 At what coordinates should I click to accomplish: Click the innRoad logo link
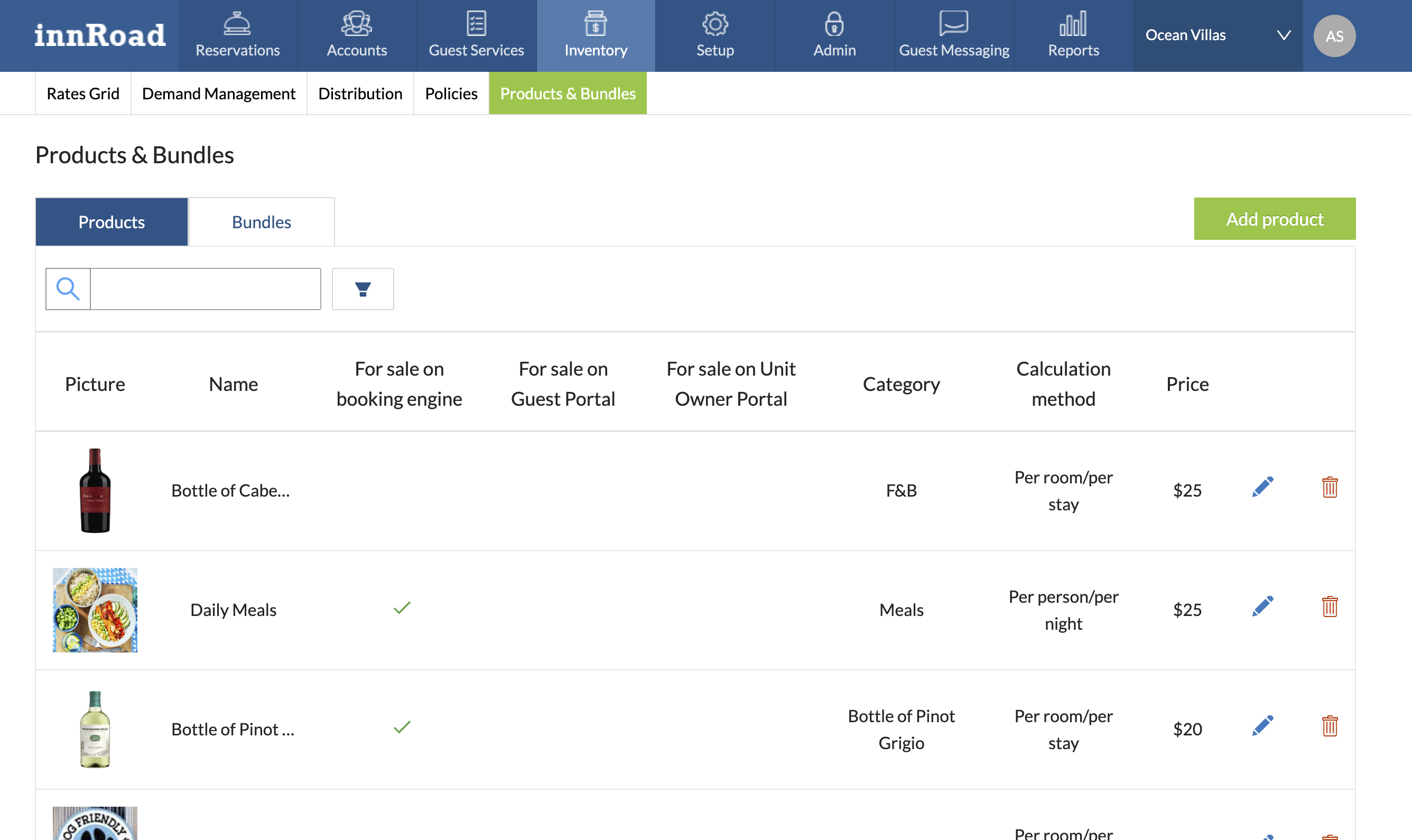[x=100, y=36]
